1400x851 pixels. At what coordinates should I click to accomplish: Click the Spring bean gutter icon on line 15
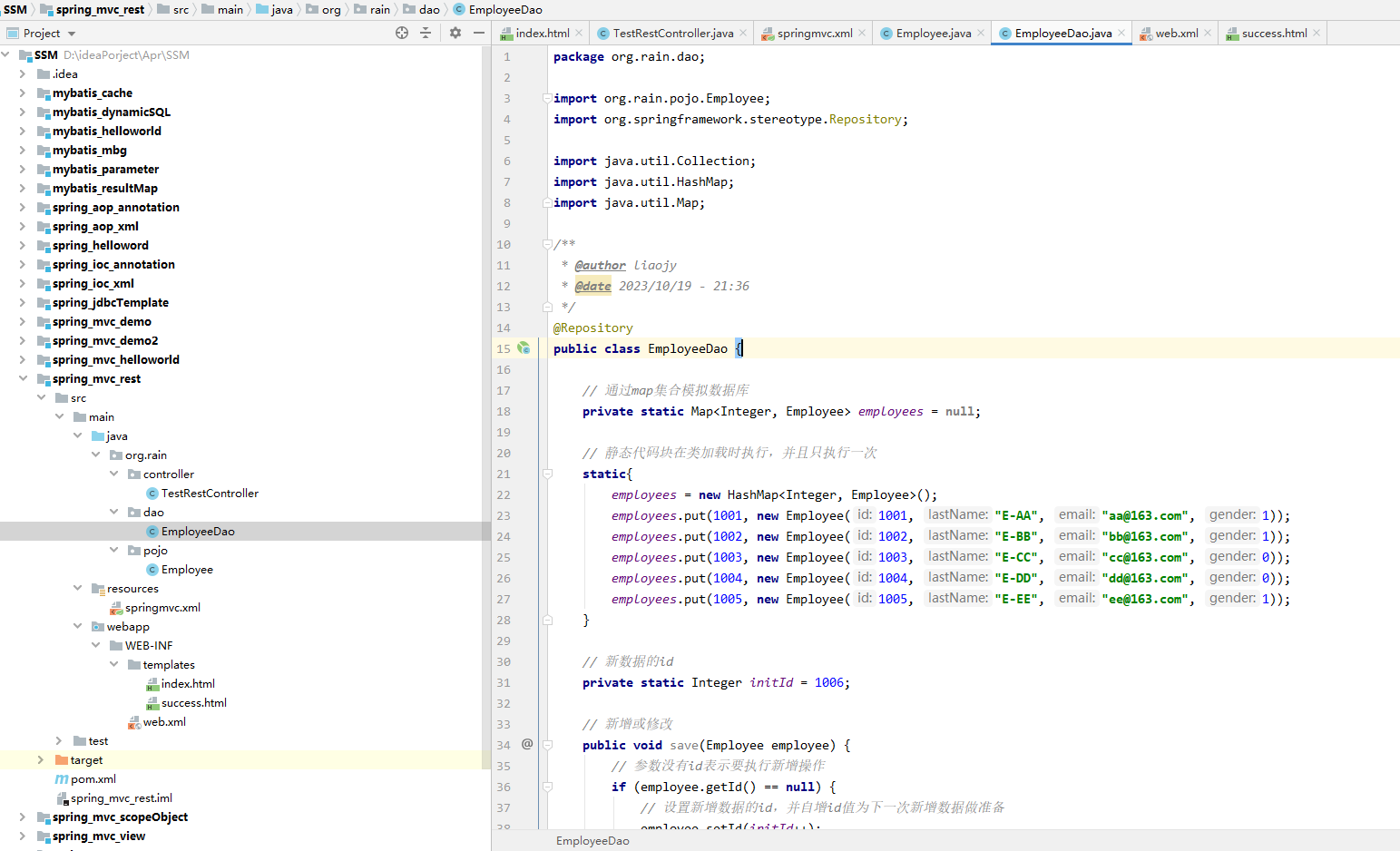point(524,347)
